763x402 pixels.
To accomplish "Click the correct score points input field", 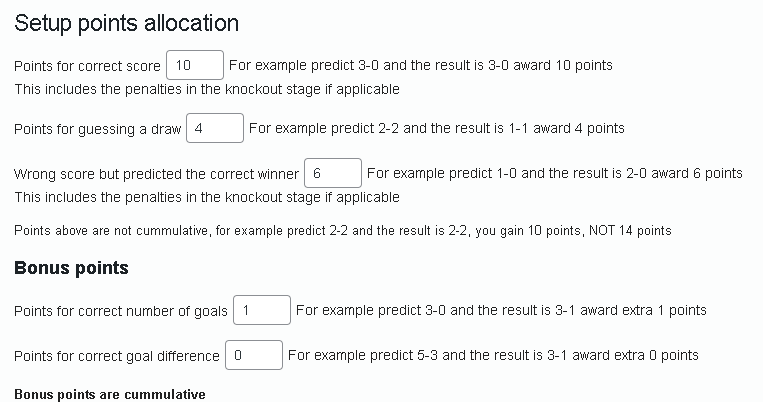I will 194,65.
